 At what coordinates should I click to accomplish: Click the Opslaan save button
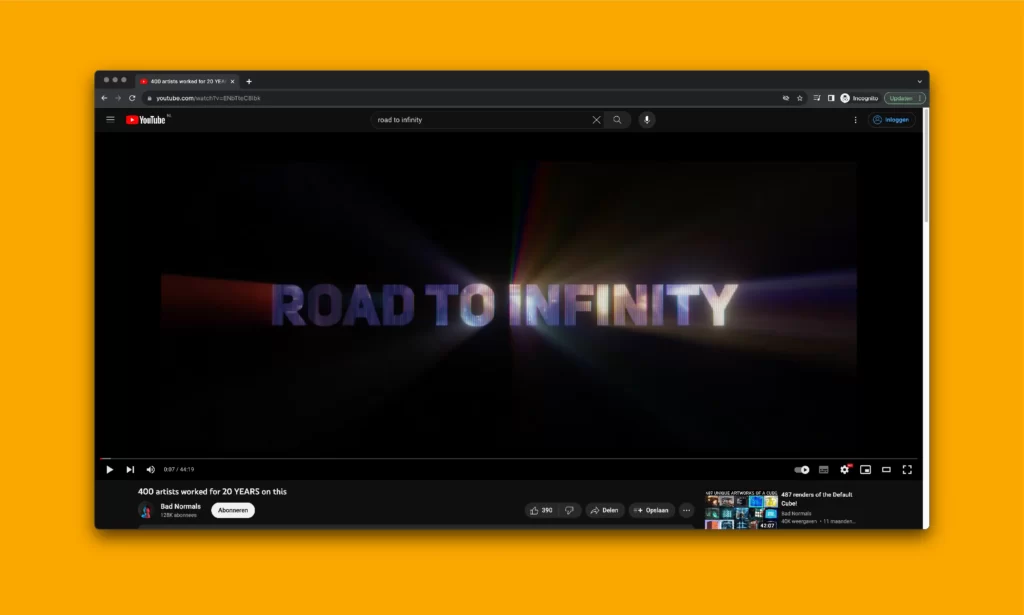(x=651, y=511)
